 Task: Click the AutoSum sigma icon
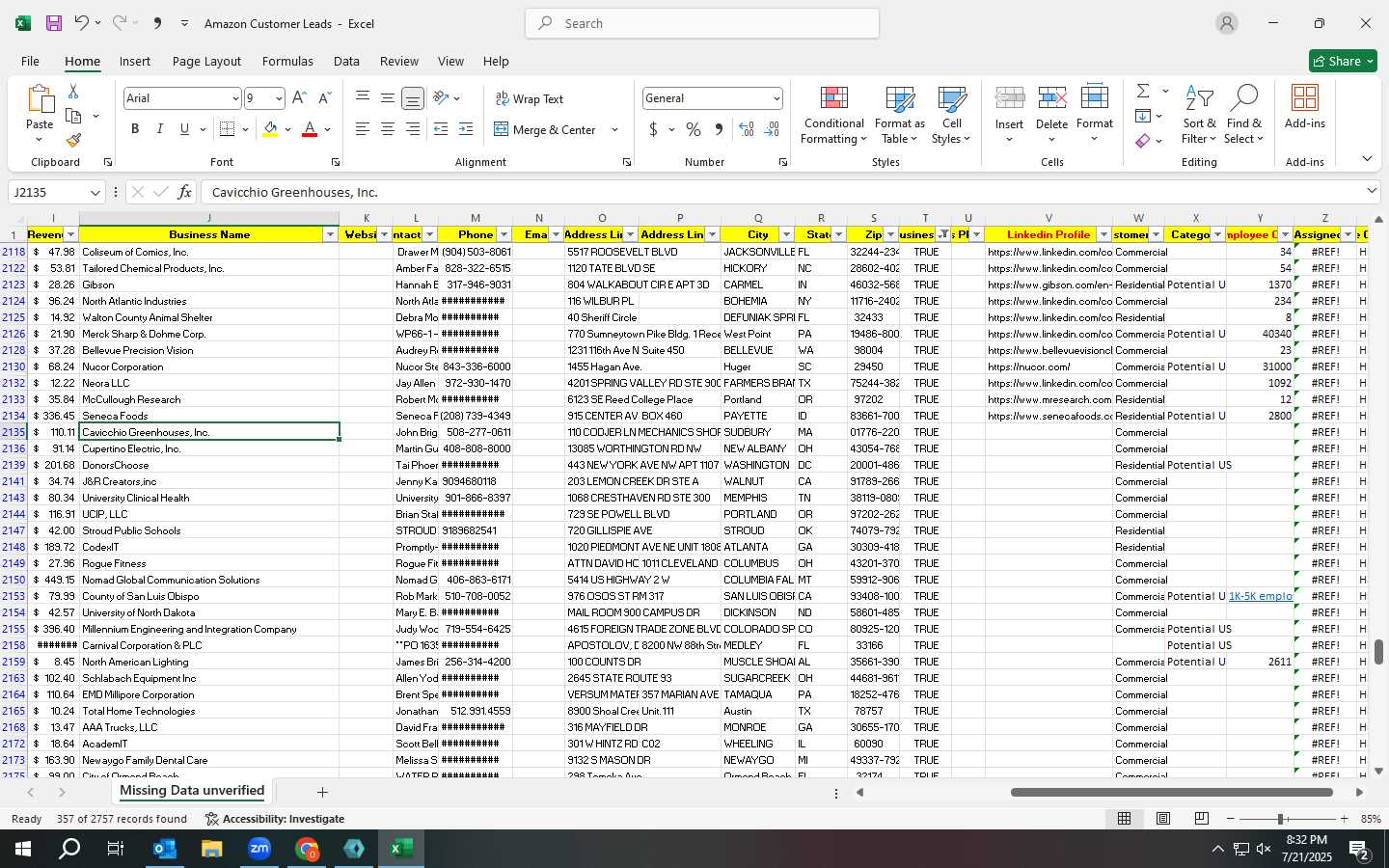click(x=1143, y=91)
